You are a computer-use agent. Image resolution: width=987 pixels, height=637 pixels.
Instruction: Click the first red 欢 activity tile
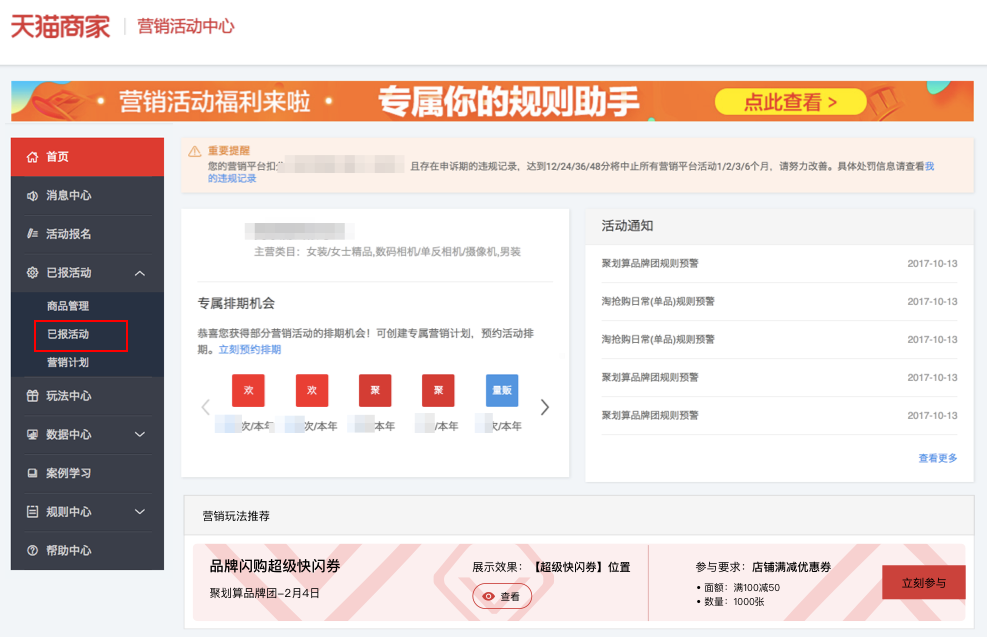pos(248,390)
